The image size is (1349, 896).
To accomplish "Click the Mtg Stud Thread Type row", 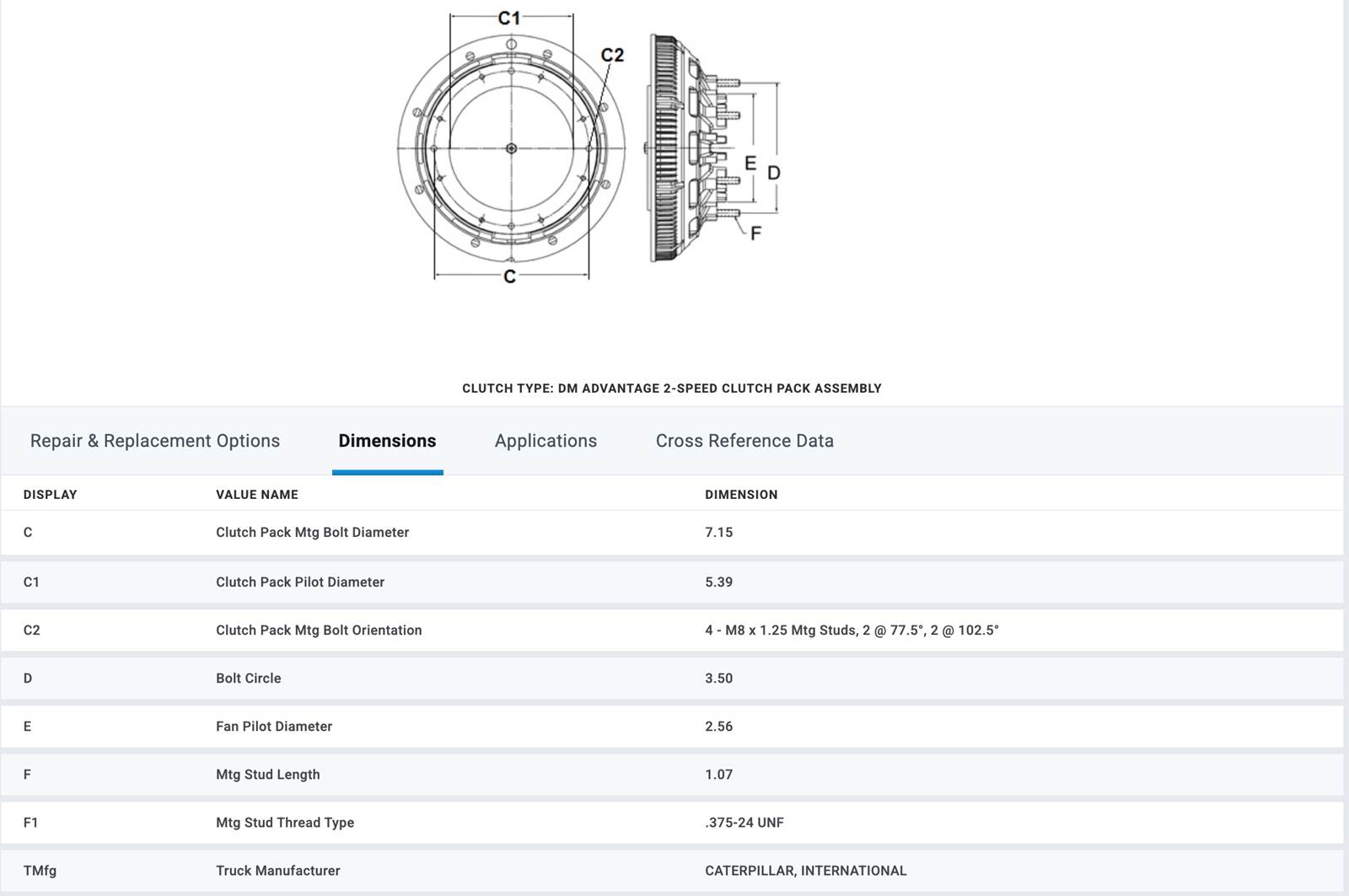I will [672, 822].
